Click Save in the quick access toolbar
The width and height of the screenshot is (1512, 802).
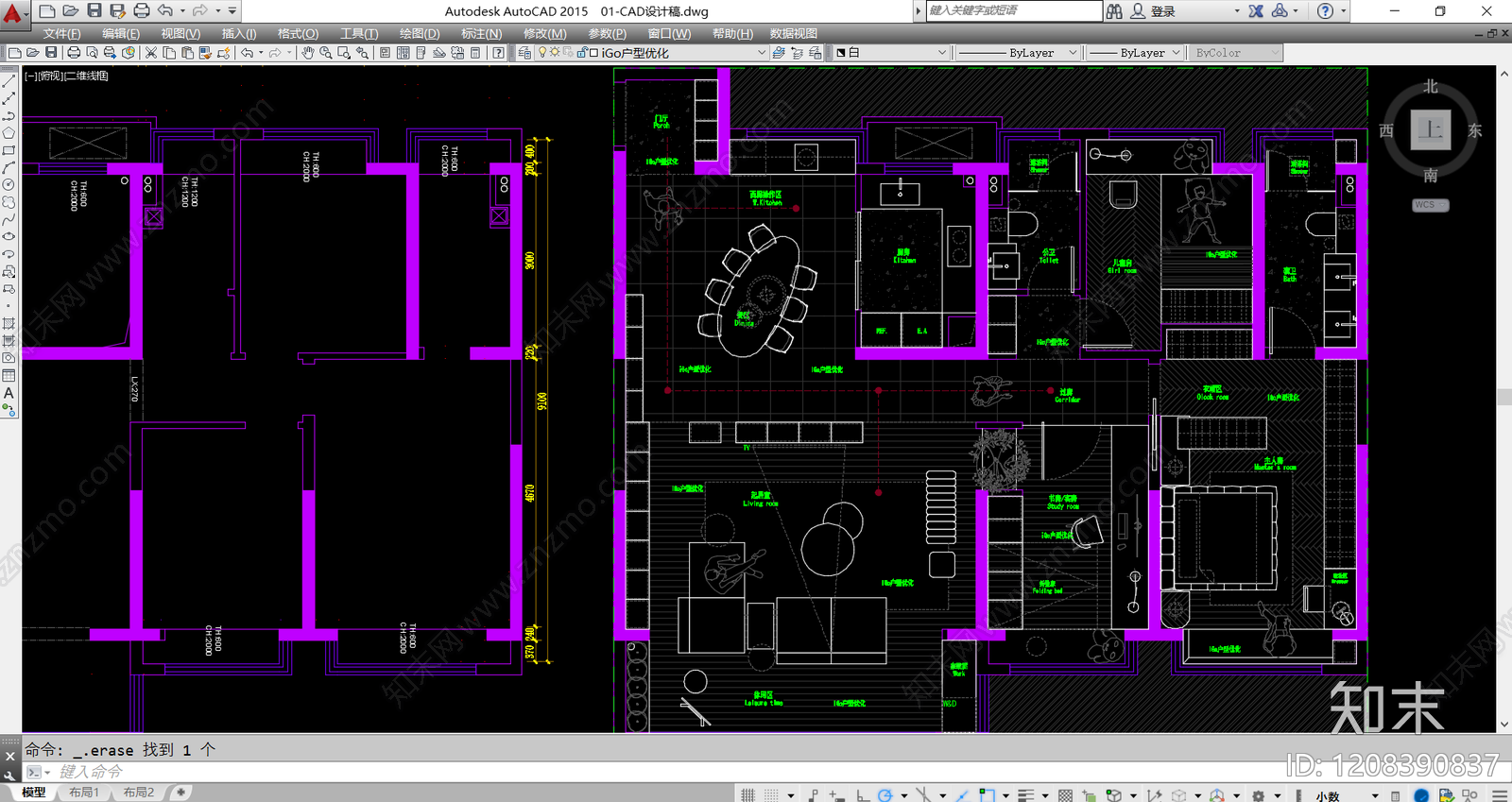(x=94, y=10)
